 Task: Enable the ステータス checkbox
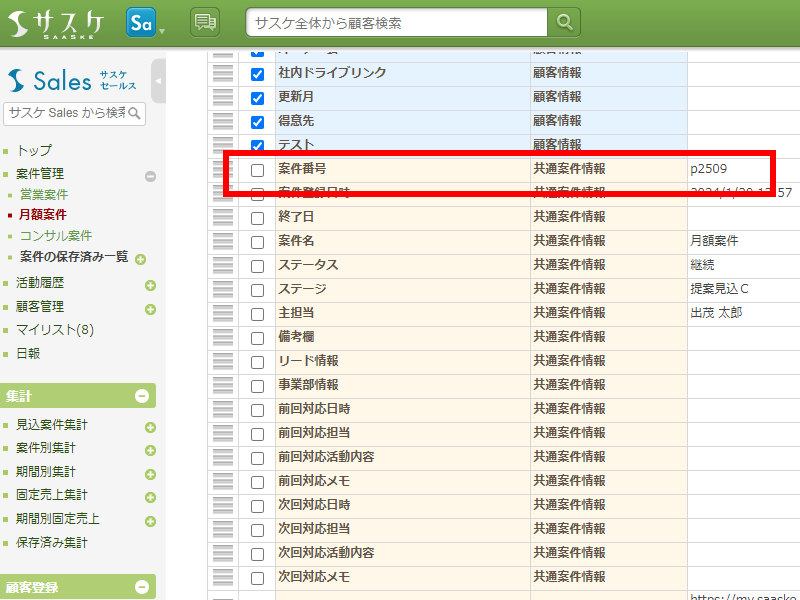[x=257, y=266]
